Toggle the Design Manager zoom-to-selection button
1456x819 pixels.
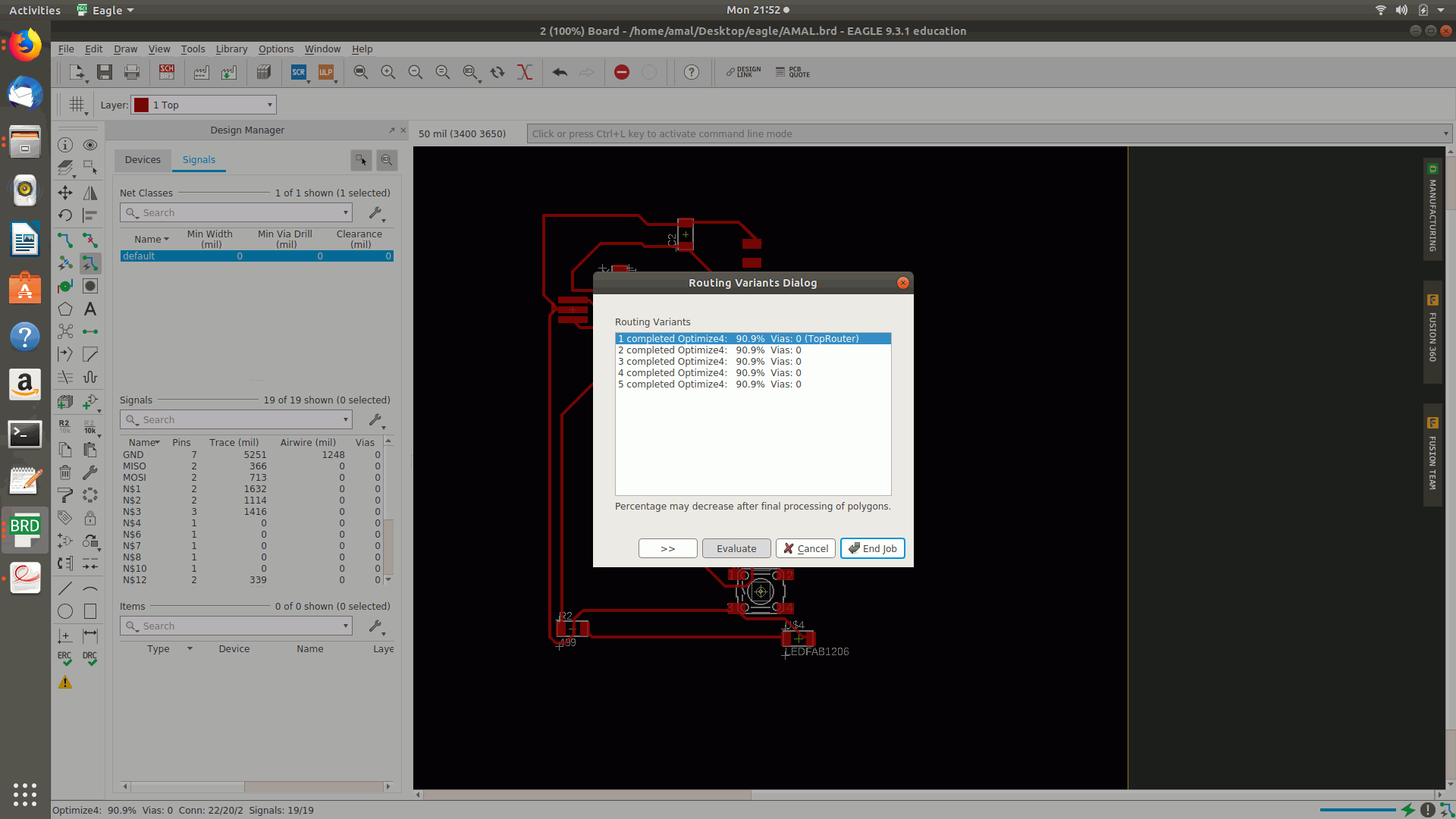[387, 160]
